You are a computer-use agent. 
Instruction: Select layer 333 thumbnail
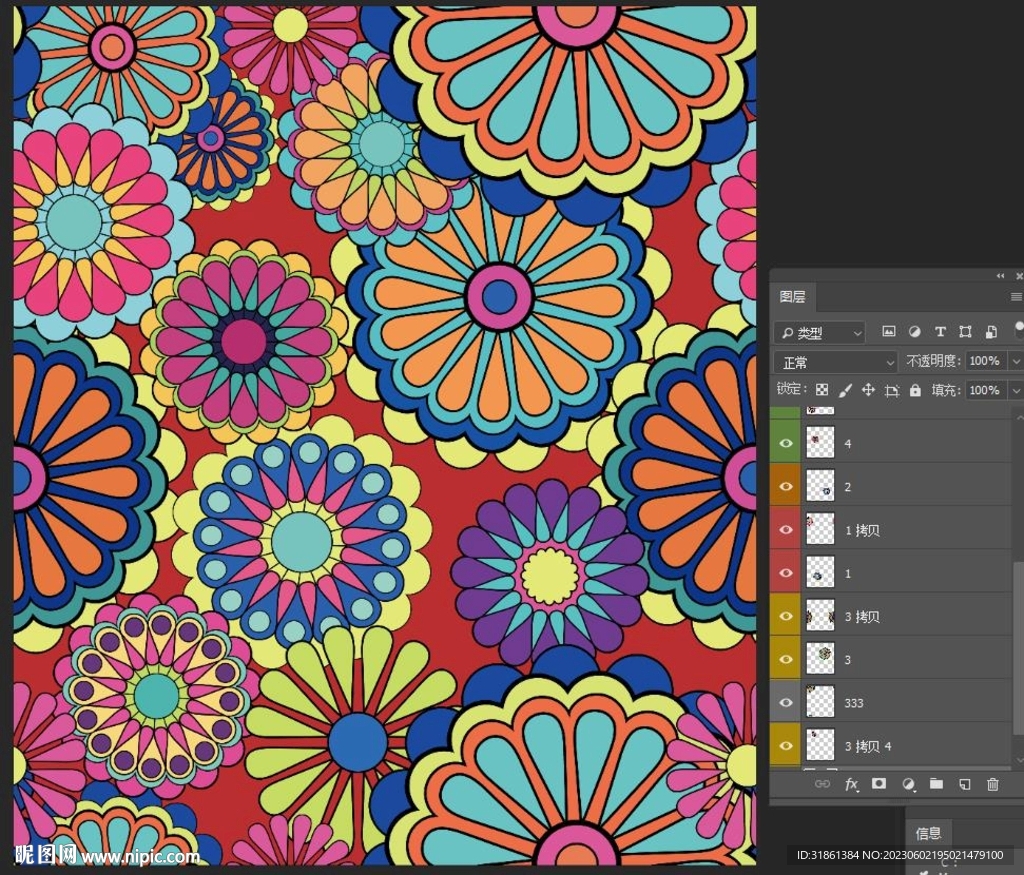click(820, 702)
